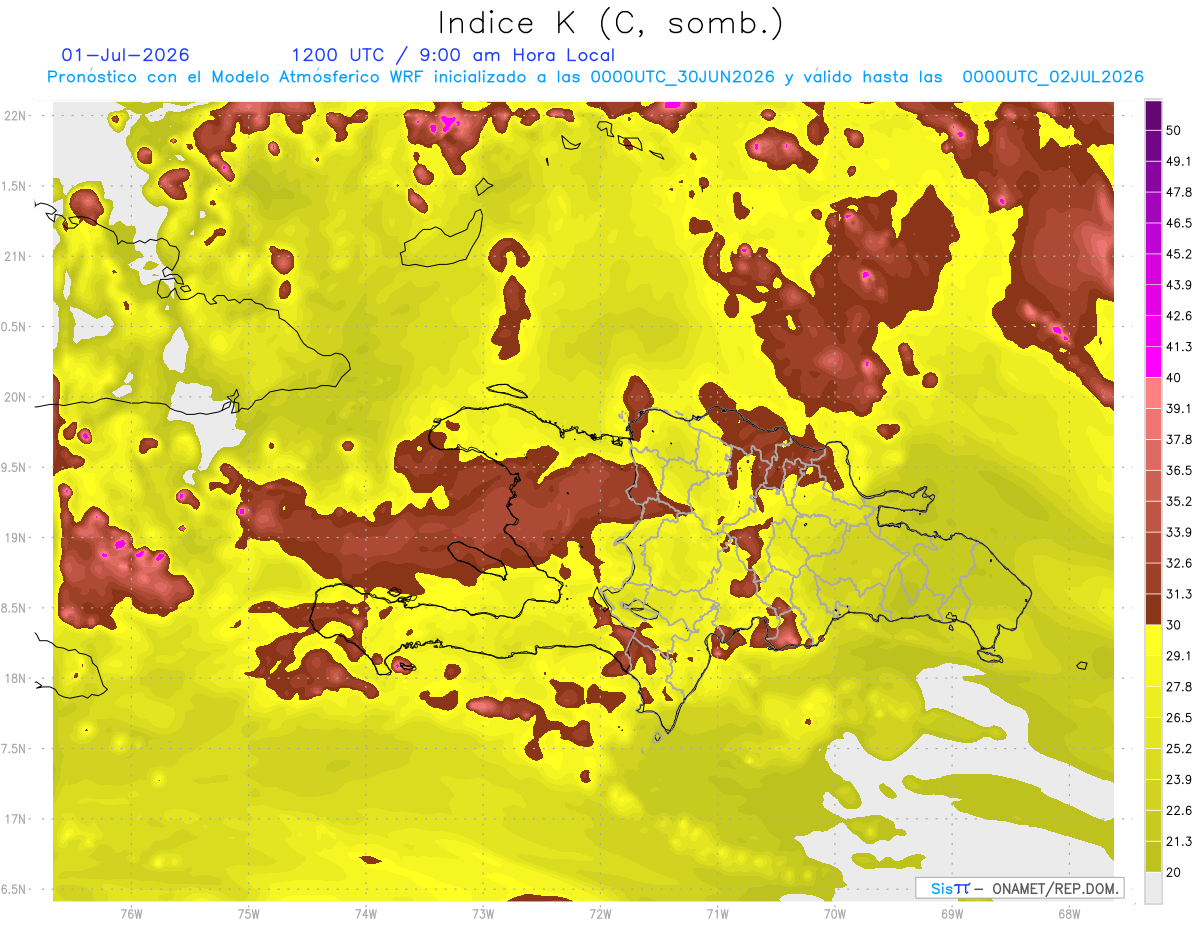Viewport: 1200px width, 927px height.
Task: Click the colorbar value '33.9'
Action: point(1179,532)
